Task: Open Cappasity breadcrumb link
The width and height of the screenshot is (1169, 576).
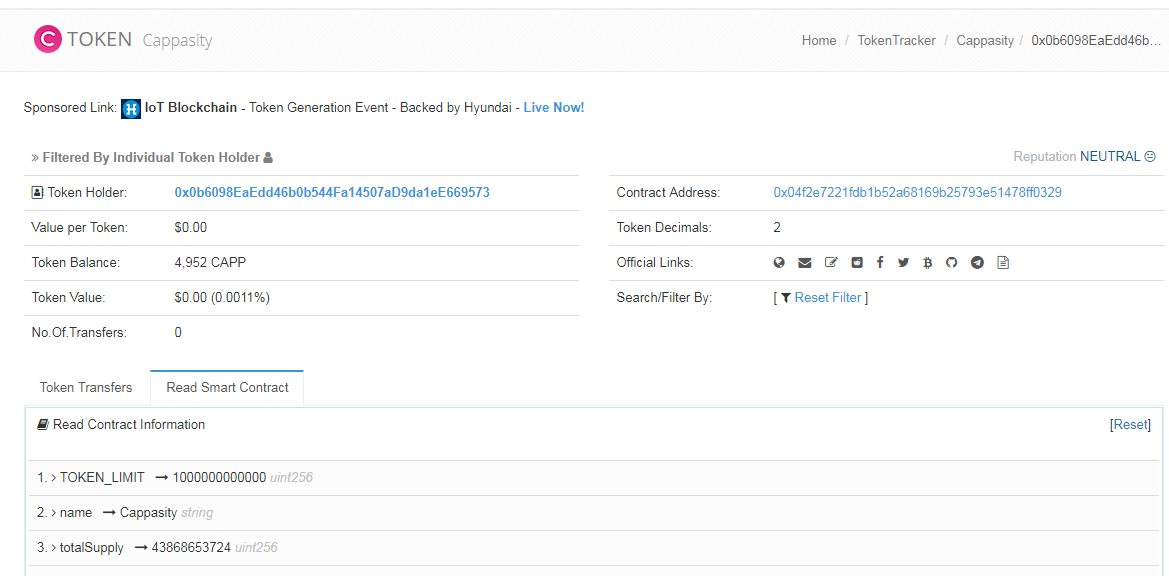Action: (x=985, y=41)
